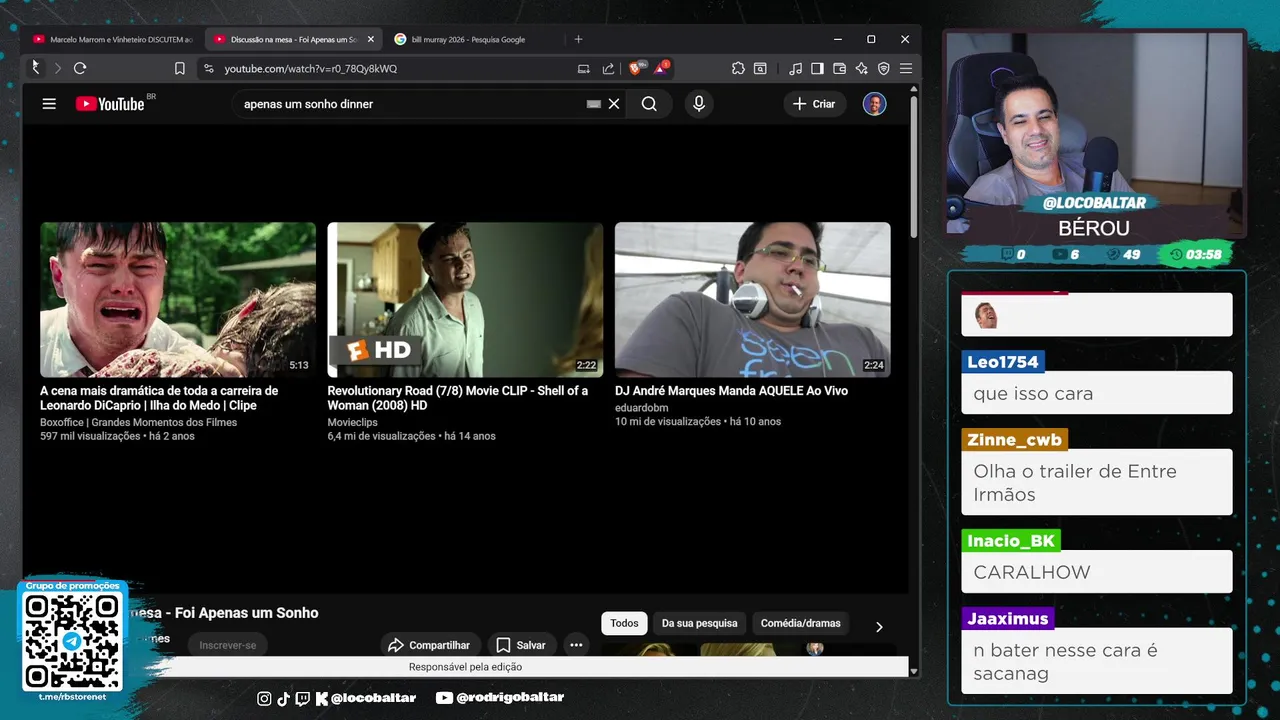
Task: Go to the YouTube home logo
Action: tap(111, 104)
